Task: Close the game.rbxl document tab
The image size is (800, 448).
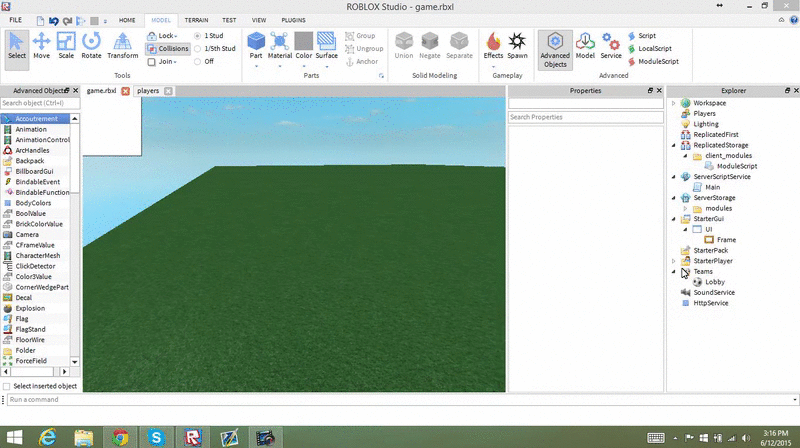Action: click(x=126, y=91)
